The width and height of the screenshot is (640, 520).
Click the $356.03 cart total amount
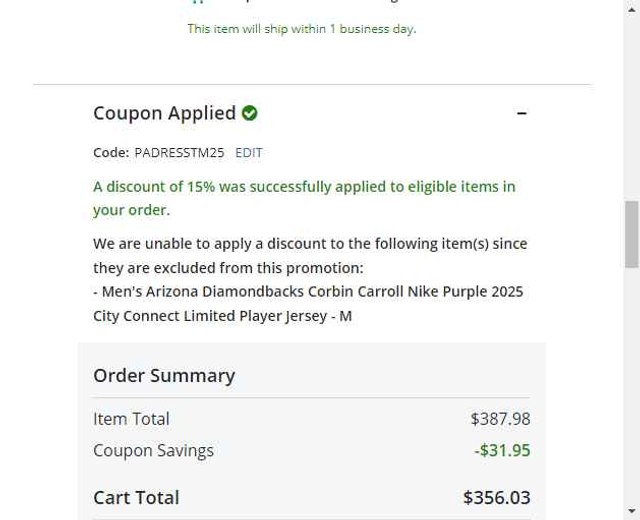[x=496, y=497]
